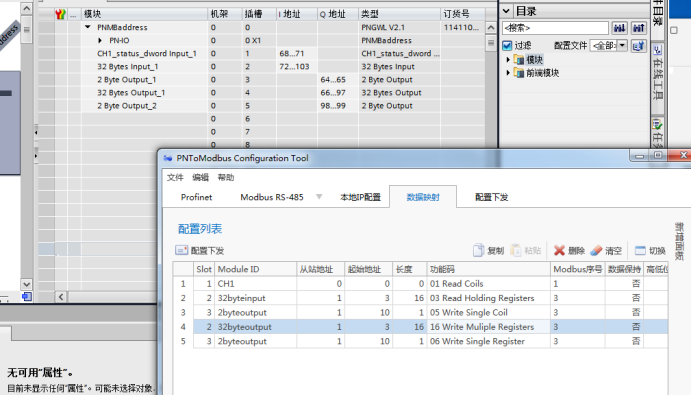The image size is (692, 395).
Task: Open the 帮助 menu
Action: [x=226, y=177]
